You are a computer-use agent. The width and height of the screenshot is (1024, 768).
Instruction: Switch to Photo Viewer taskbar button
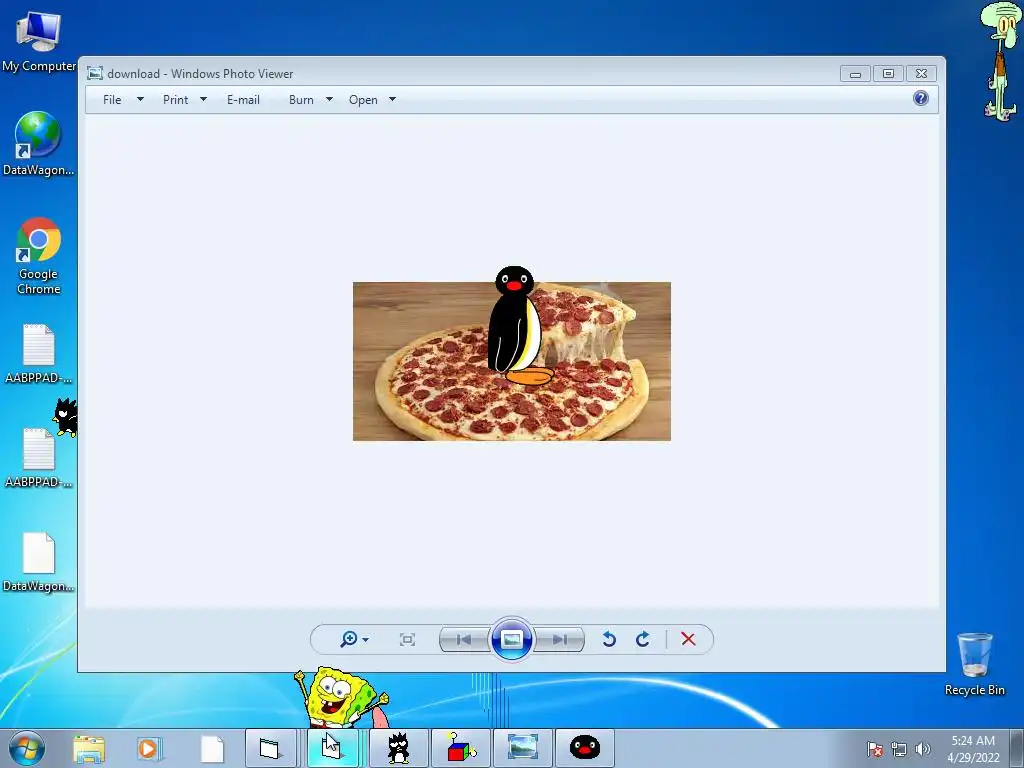523,748
